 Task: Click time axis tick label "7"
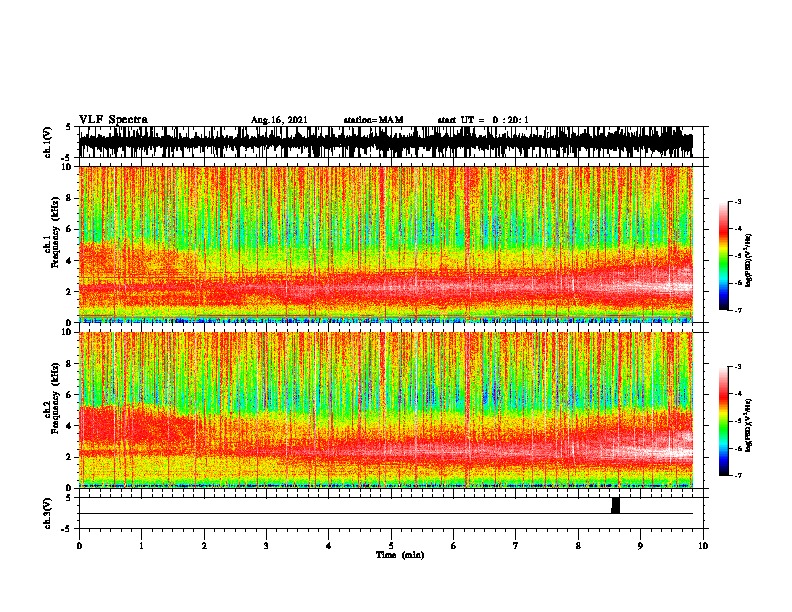516,545
